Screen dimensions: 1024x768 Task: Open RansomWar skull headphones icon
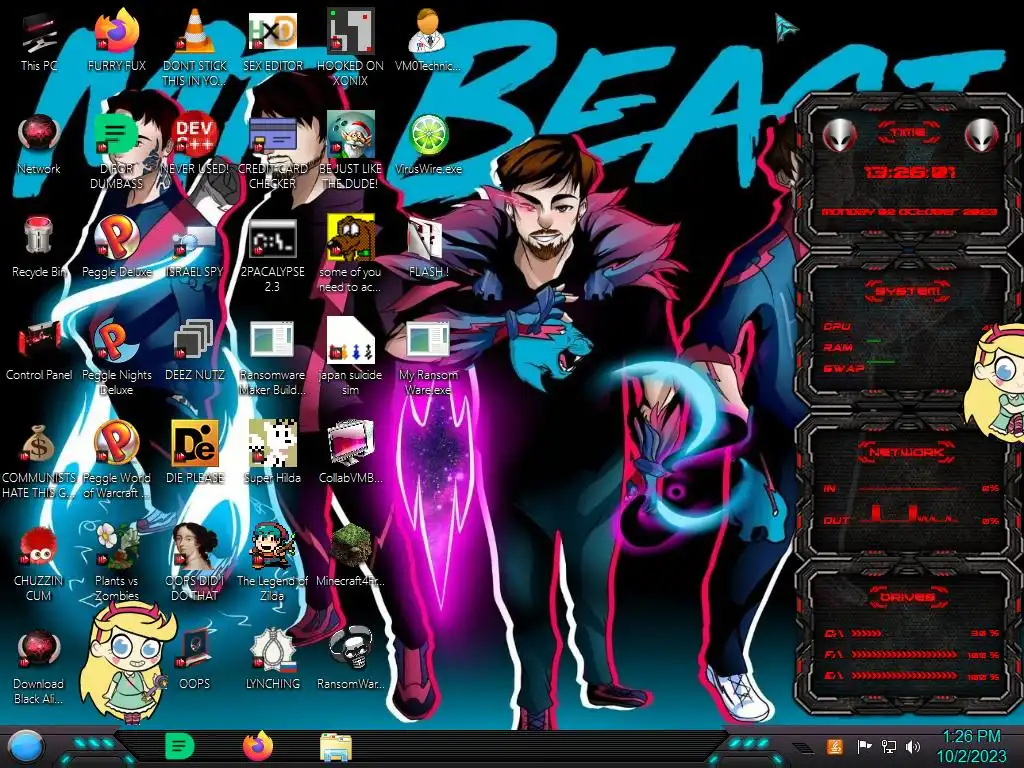tap(350, 648)
